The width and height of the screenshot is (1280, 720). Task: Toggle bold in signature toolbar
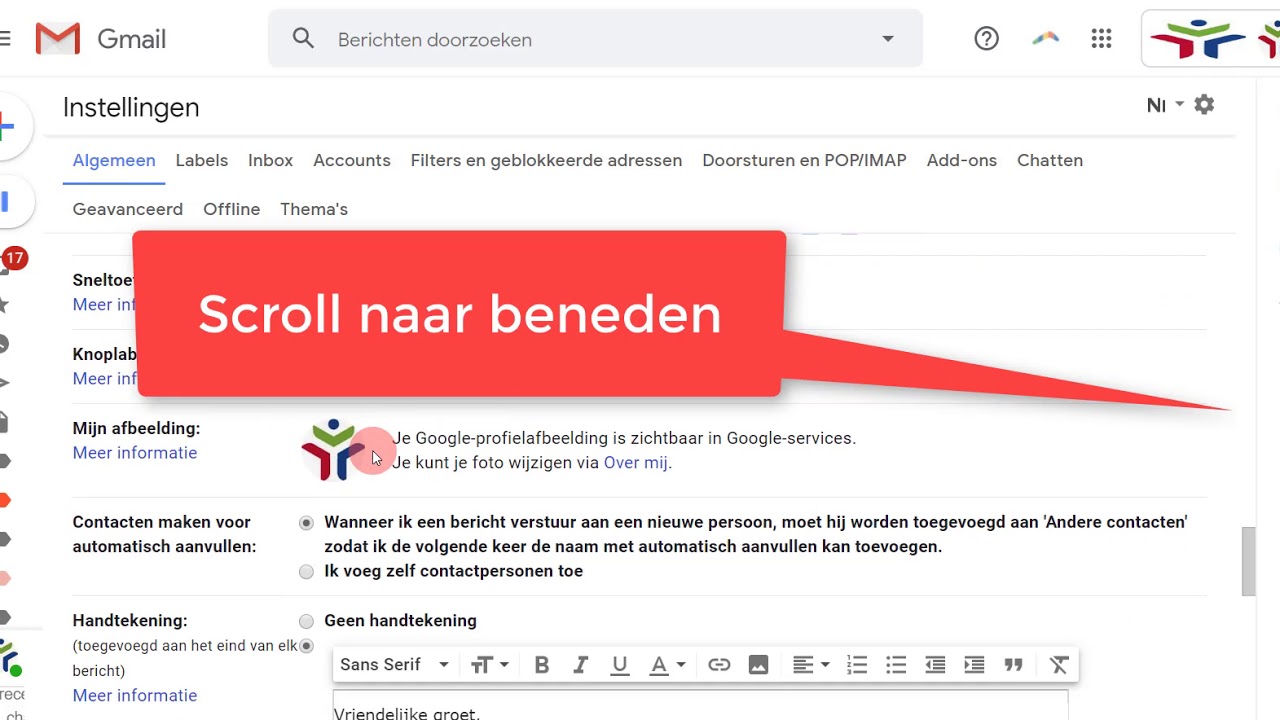(x=541, y=665)
